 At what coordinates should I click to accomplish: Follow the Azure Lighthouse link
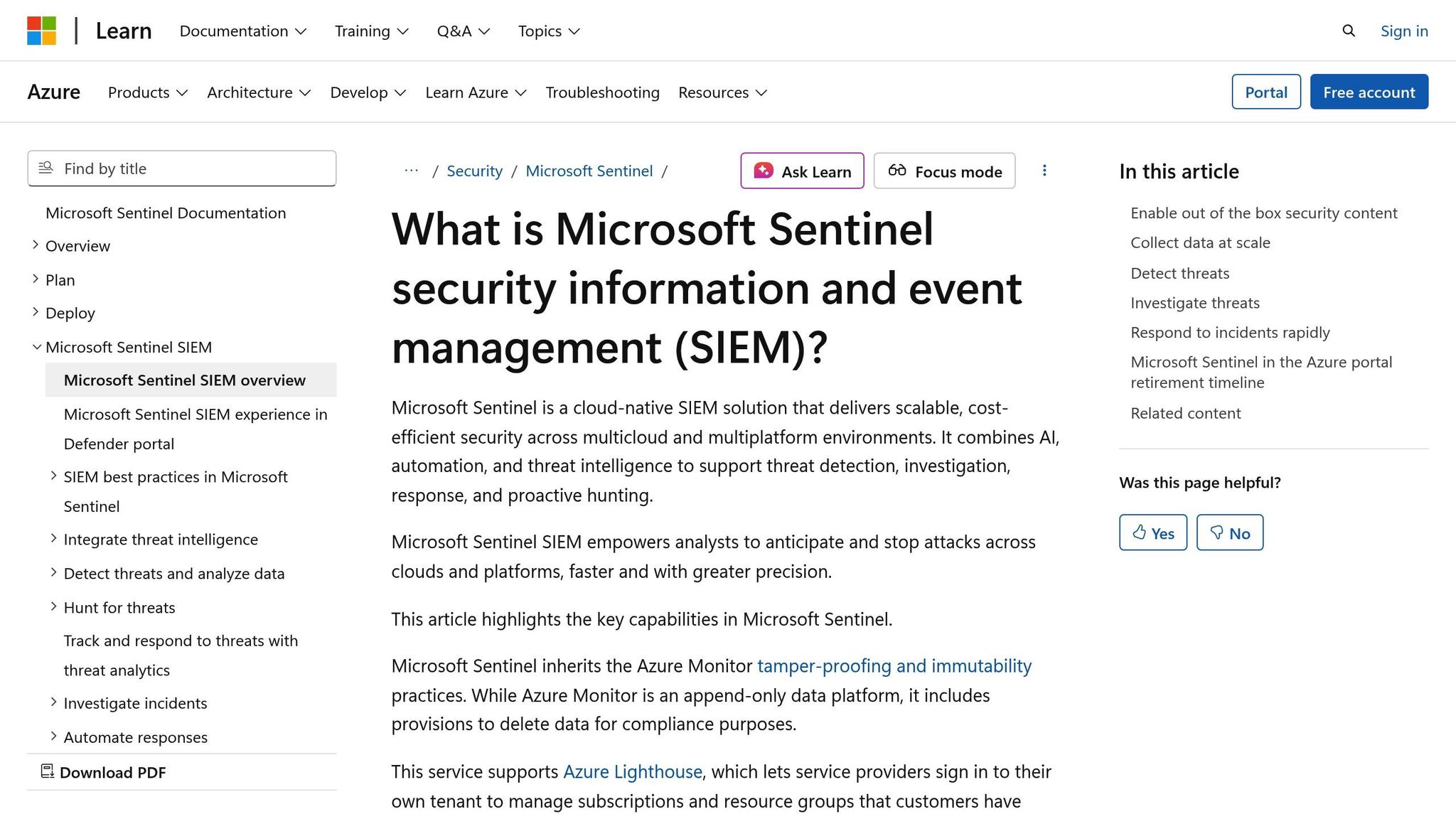(x=632, y=771)
